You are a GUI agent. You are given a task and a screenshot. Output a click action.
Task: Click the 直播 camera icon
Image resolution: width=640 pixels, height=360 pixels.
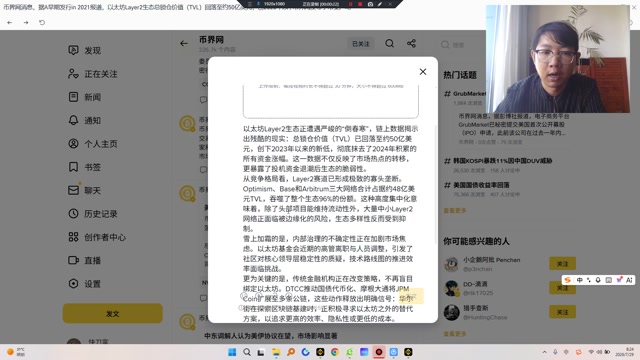tap(73, 260)
